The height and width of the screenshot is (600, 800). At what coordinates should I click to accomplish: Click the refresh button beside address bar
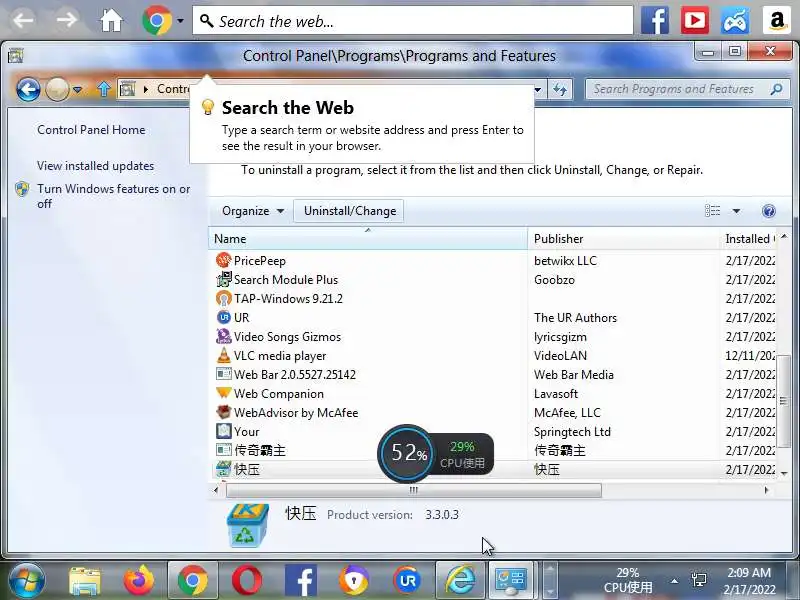[560, 90]
